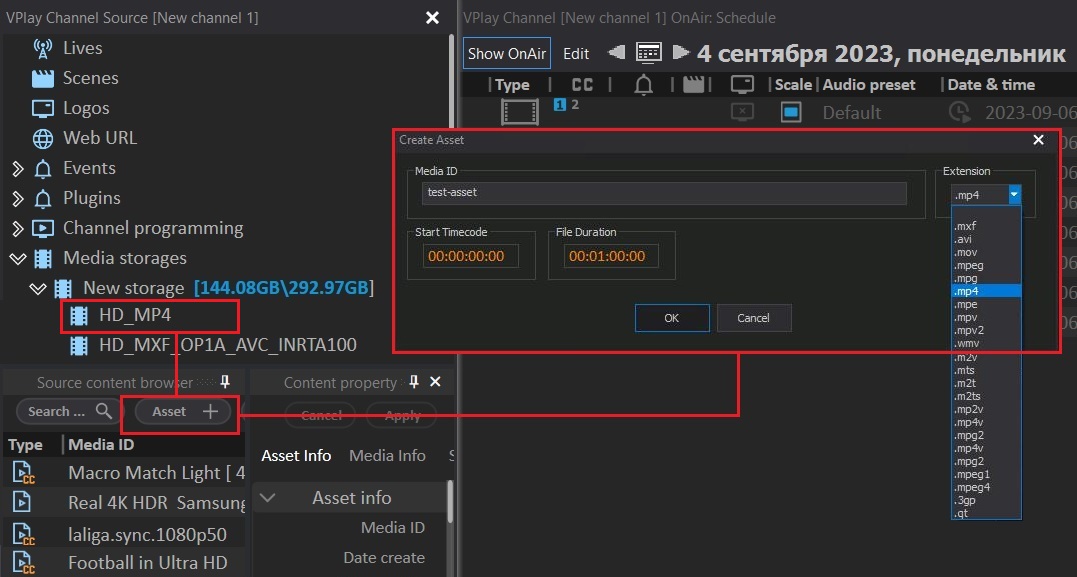
Task: Click the Plugins bell icon
Action: (x=43, y=199)
